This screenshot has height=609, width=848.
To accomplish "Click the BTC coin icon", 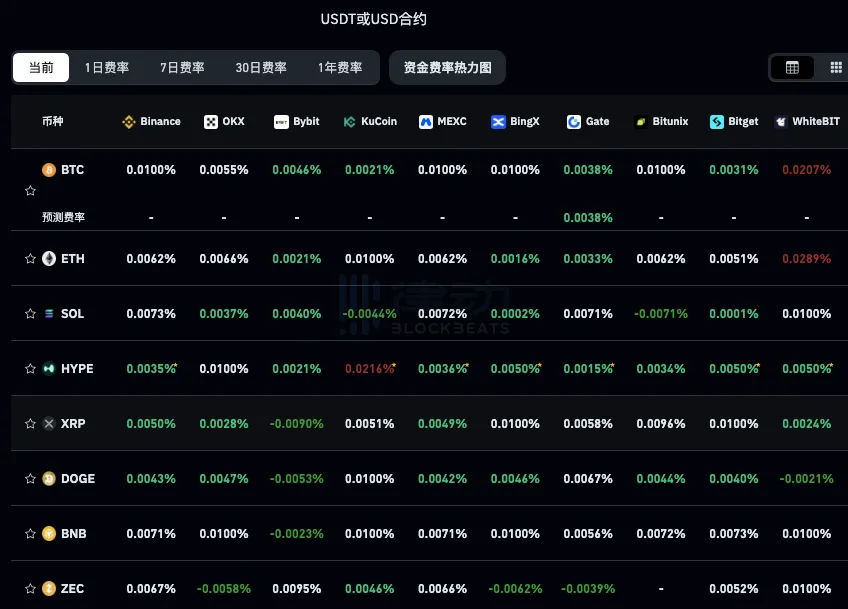I will point(49,170).
